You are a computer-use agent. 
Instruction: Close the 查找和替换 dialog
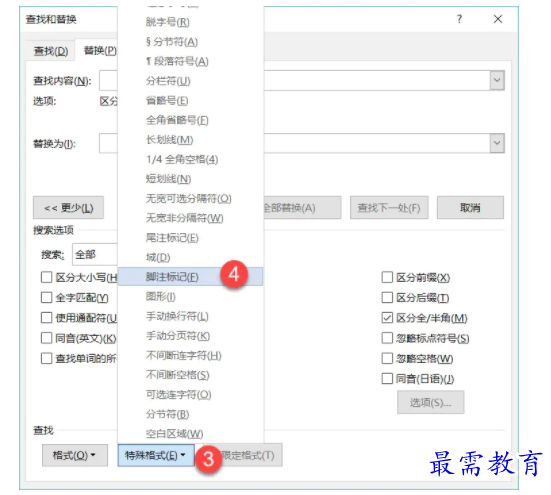pos(498,19)
